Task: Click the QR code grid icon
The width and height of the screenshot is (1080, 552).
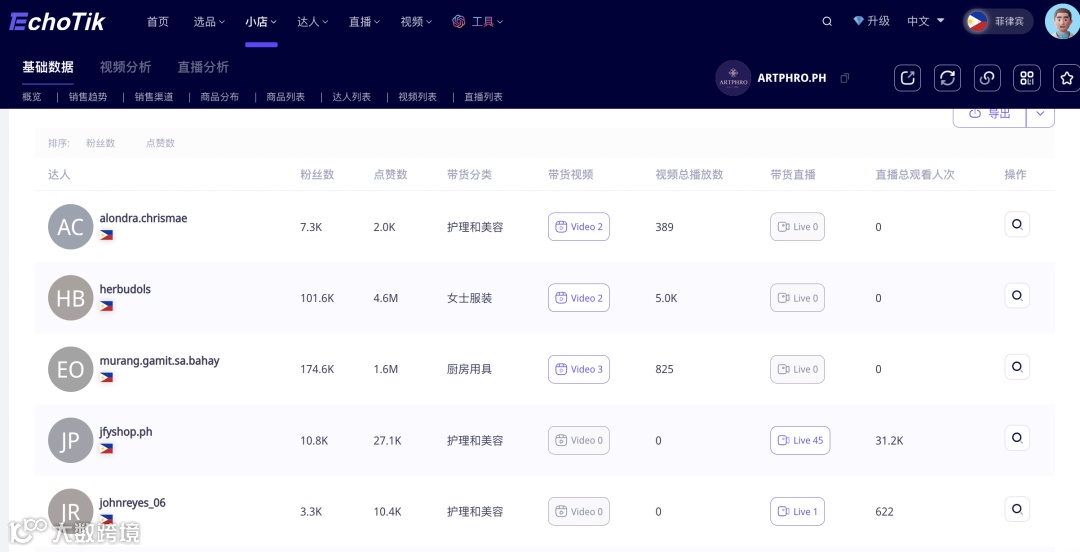Action: coord(1027,78)
